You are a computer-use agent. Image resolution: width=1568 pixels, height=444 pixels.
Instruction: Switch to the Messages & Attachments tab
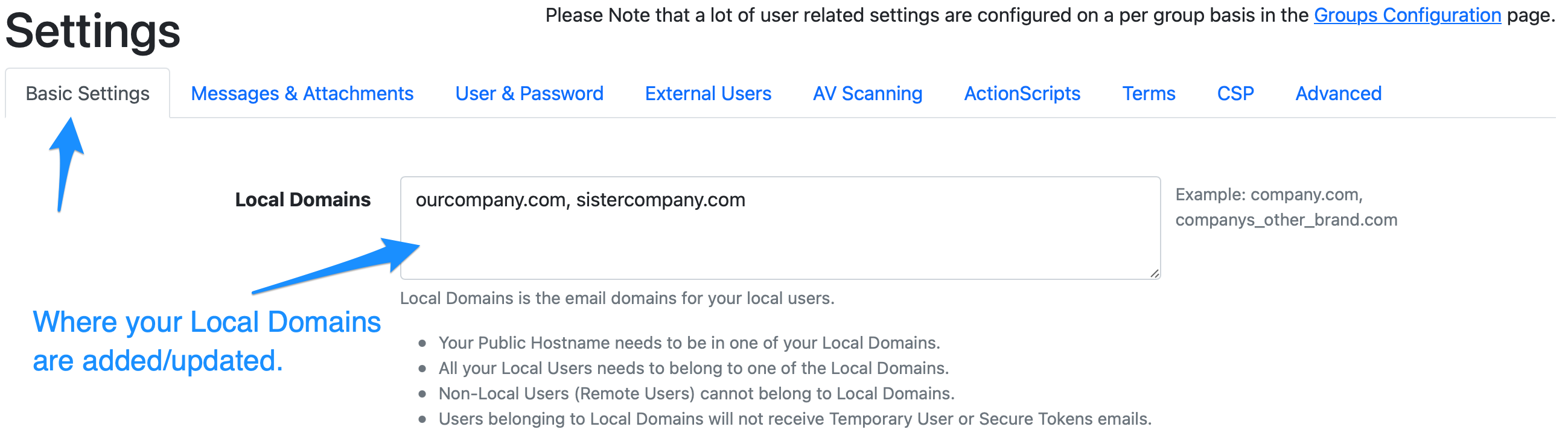(302, 94)
